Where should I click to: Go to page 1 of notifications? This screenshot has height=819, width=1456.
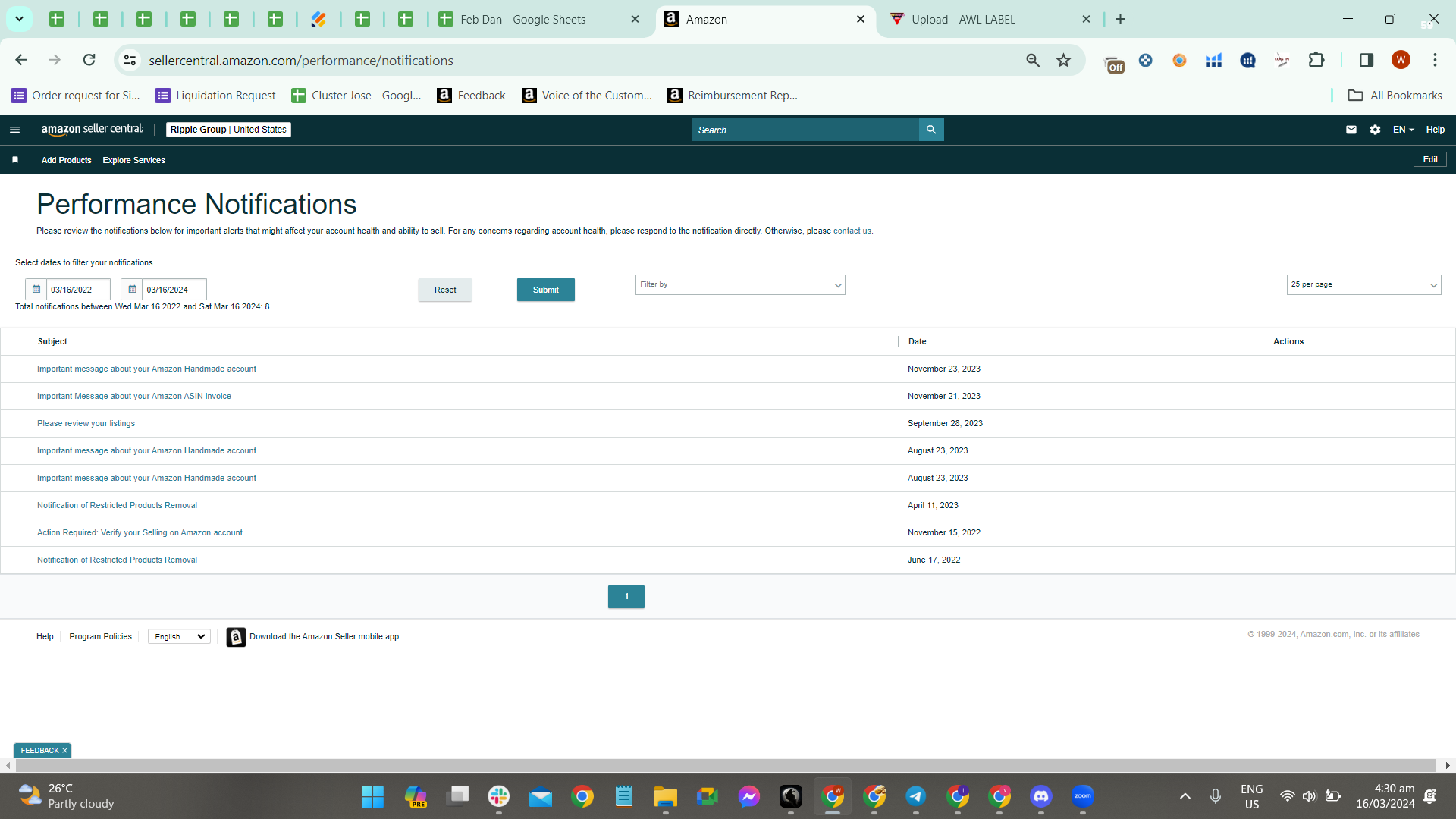click(x=626, y=597)
